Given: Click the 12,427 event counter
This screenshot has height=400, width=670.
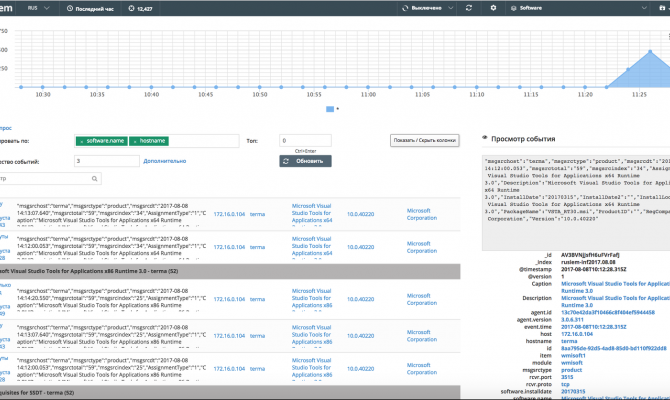Looking at the screenshot, I should (x=141, y=9).
